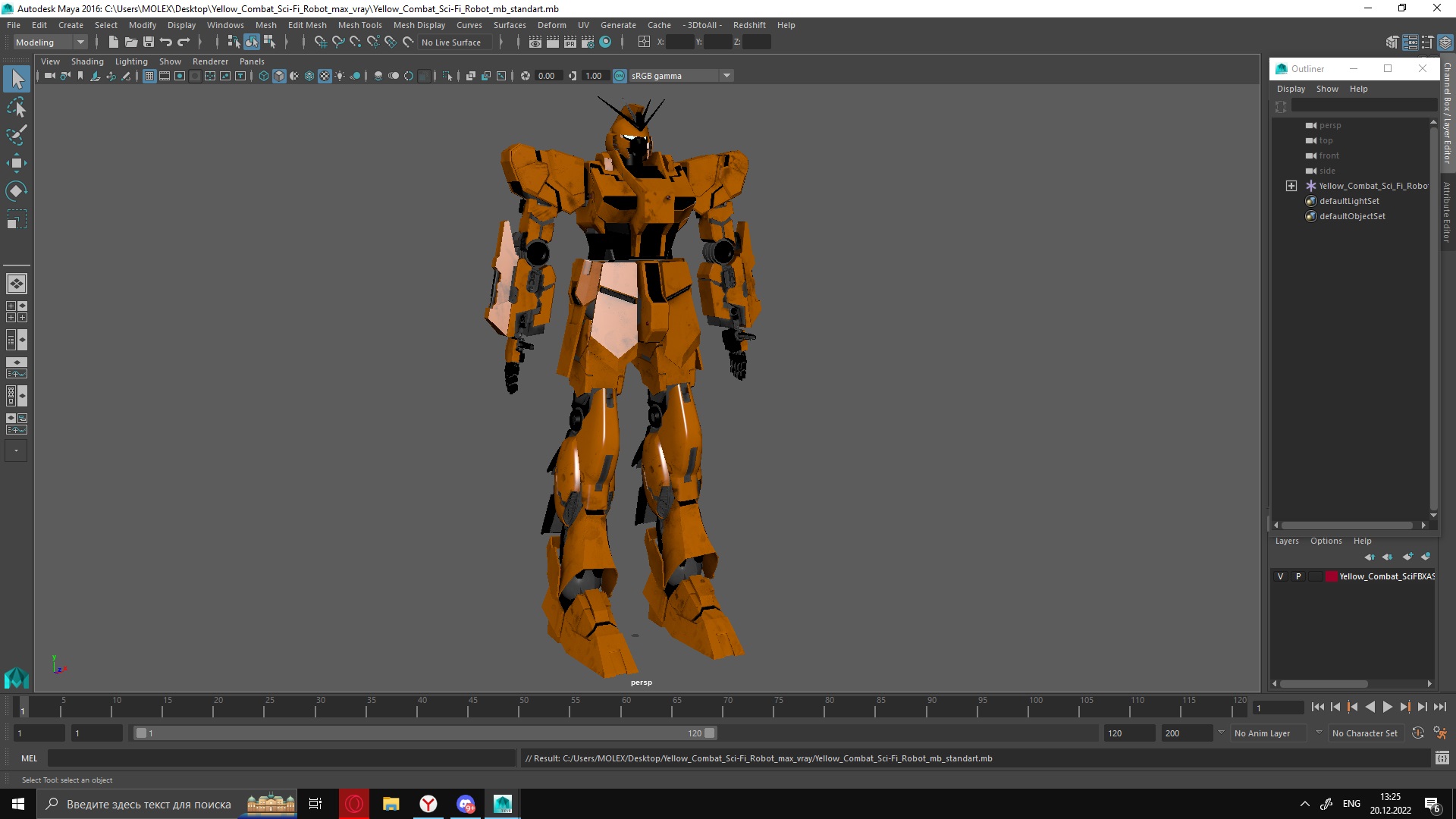Open a scene with folder icon
This screenshot has width=1456, height=819.
pyautogui.click(x=130, y=42)
